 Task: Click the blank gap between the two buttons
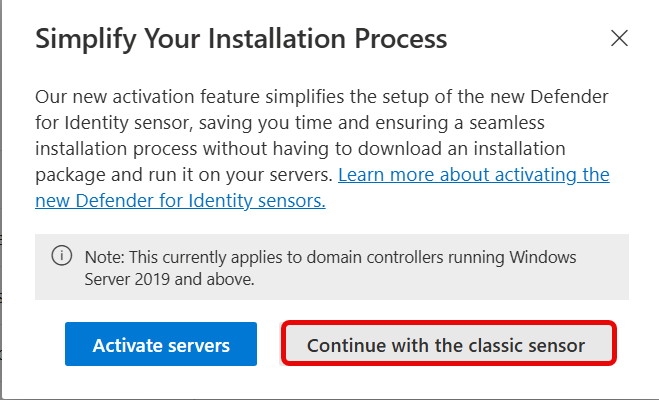[270, 345]
